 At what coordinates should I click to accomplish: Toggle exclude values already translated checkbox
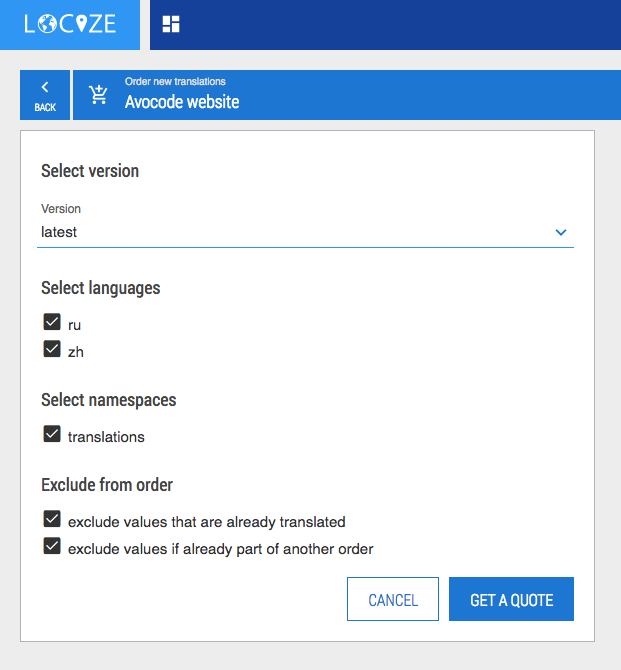[x=52, y=519]
